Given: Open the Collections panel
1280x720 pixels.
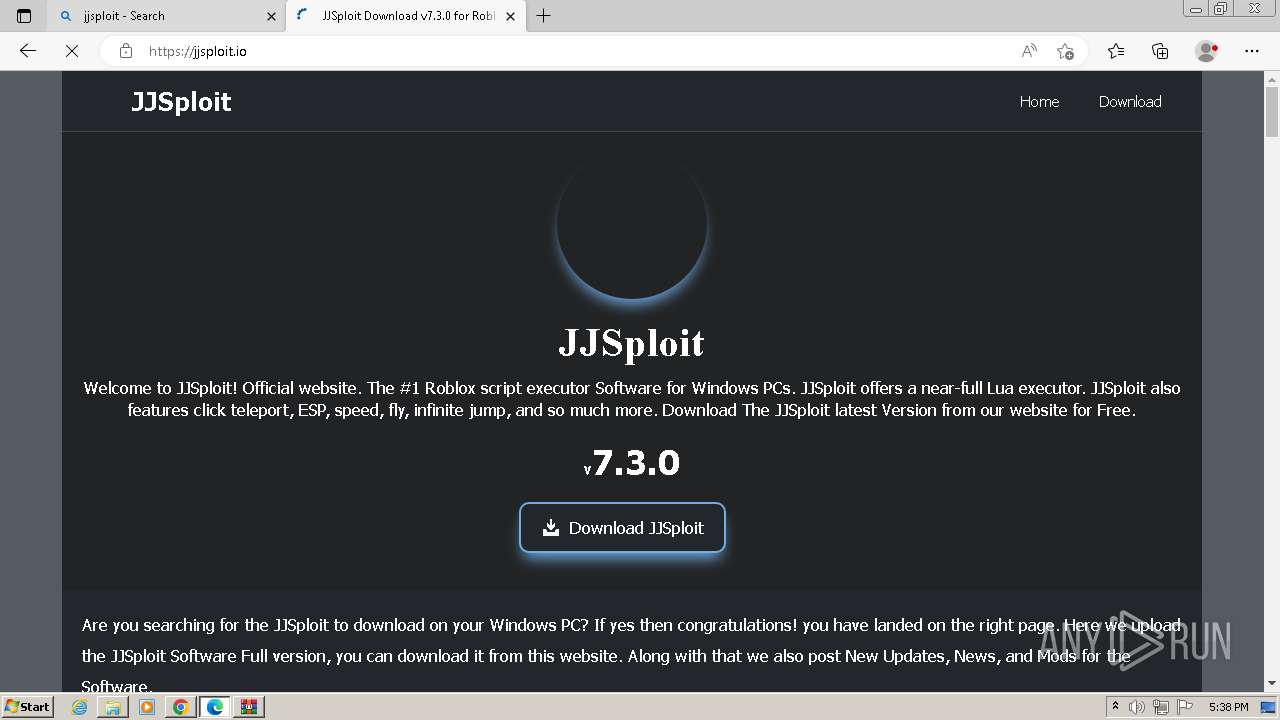Looking at the screenshot, I should (1160, 51).
